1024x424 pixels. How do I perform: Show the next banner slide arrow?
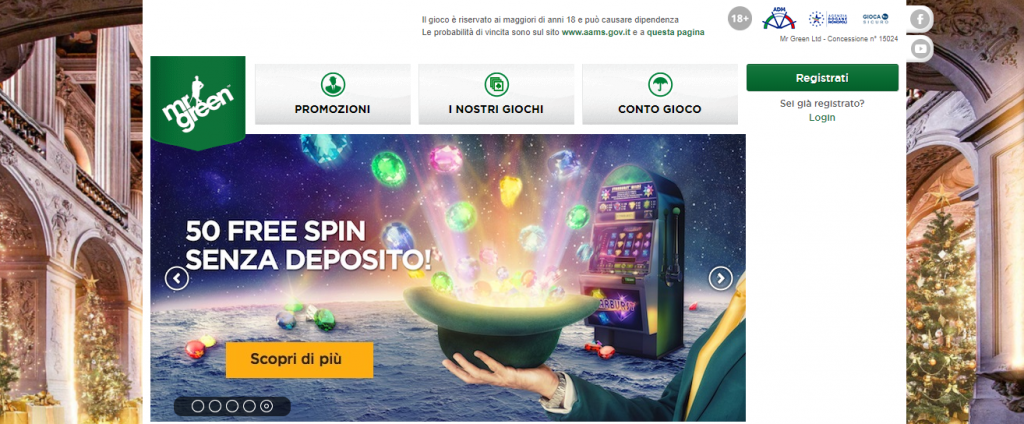point(720,279)
